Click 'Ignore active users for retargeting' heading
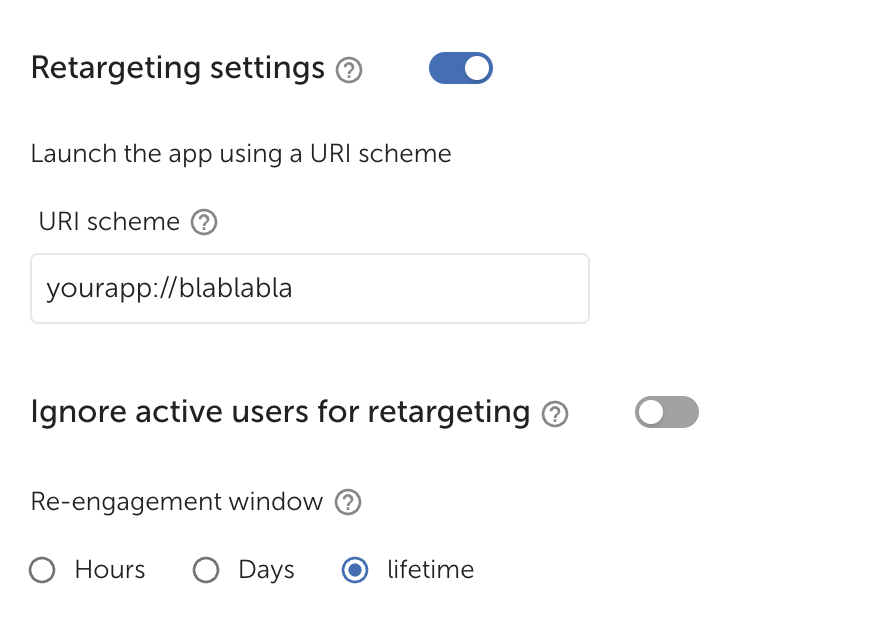The height and width of the screenshot is (628, 882). (x=280, y=412)
